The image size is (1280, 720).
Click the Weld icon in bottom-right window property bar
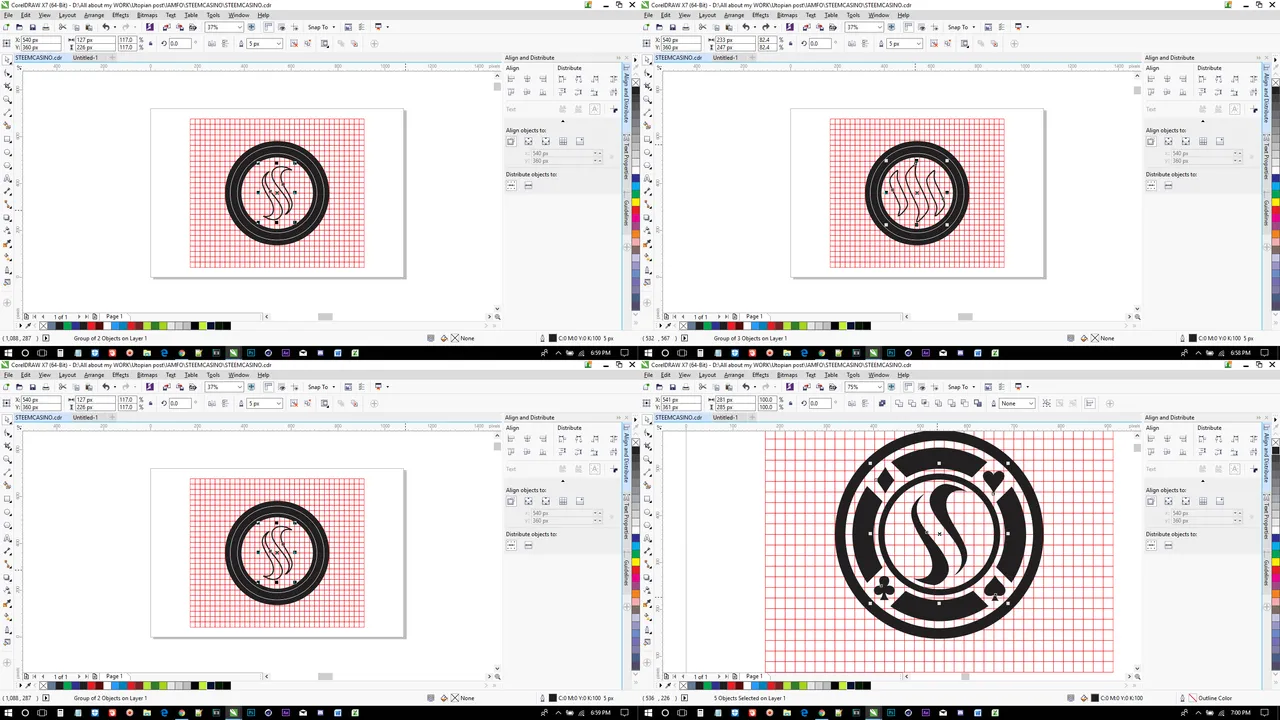[x=898, y=403]
